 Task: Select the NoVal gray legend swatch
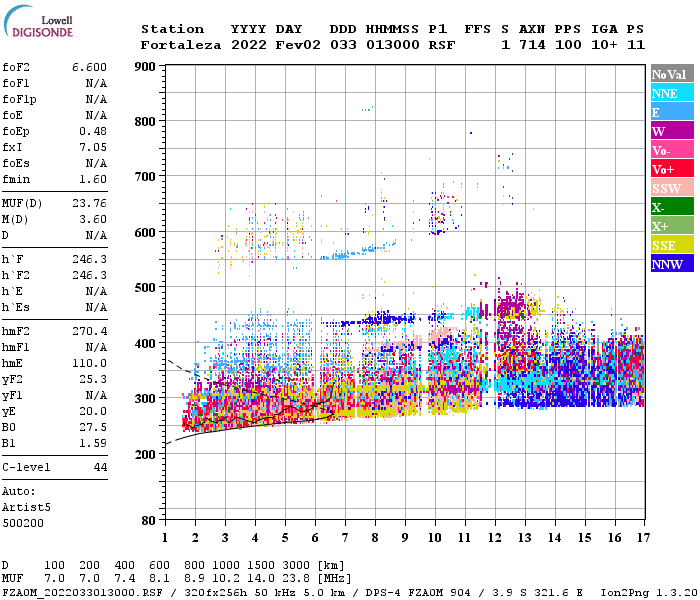(x=672, y=74)
